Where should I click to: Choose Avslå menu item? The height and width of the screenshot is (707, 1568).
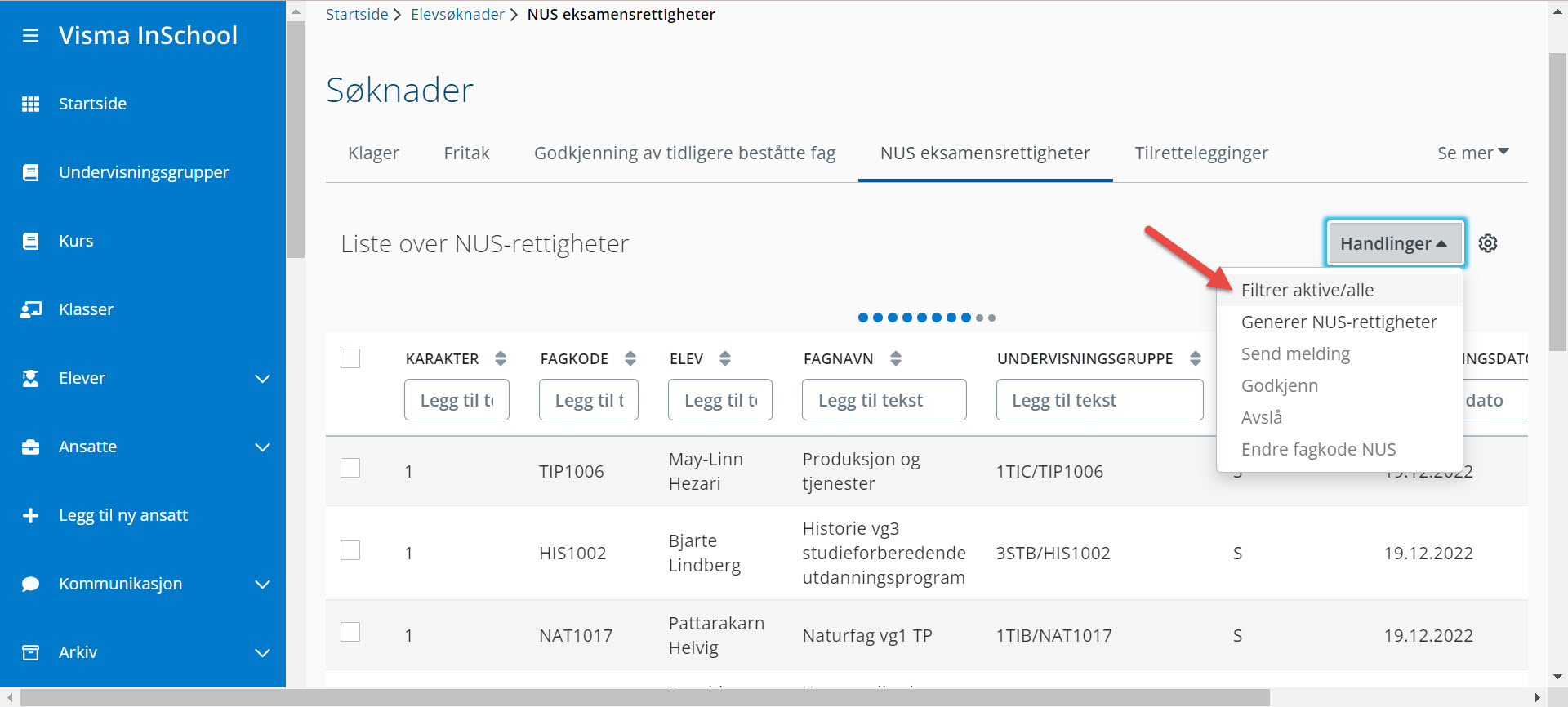[x=1339, y=417]
